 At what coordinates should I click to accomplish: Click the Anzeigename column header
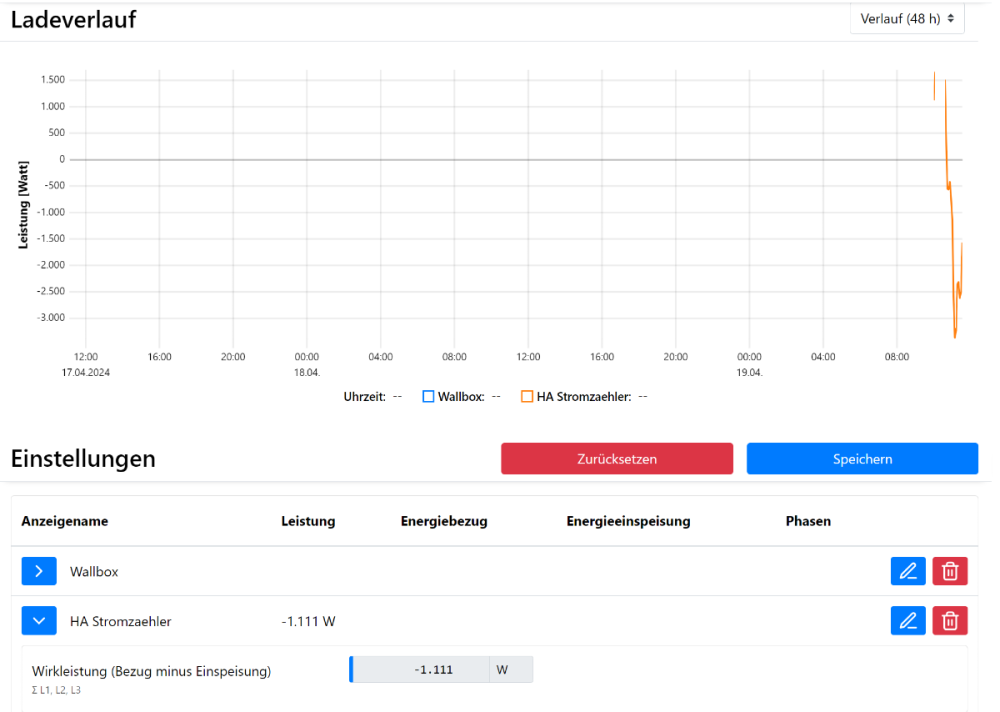click(65, 521)
